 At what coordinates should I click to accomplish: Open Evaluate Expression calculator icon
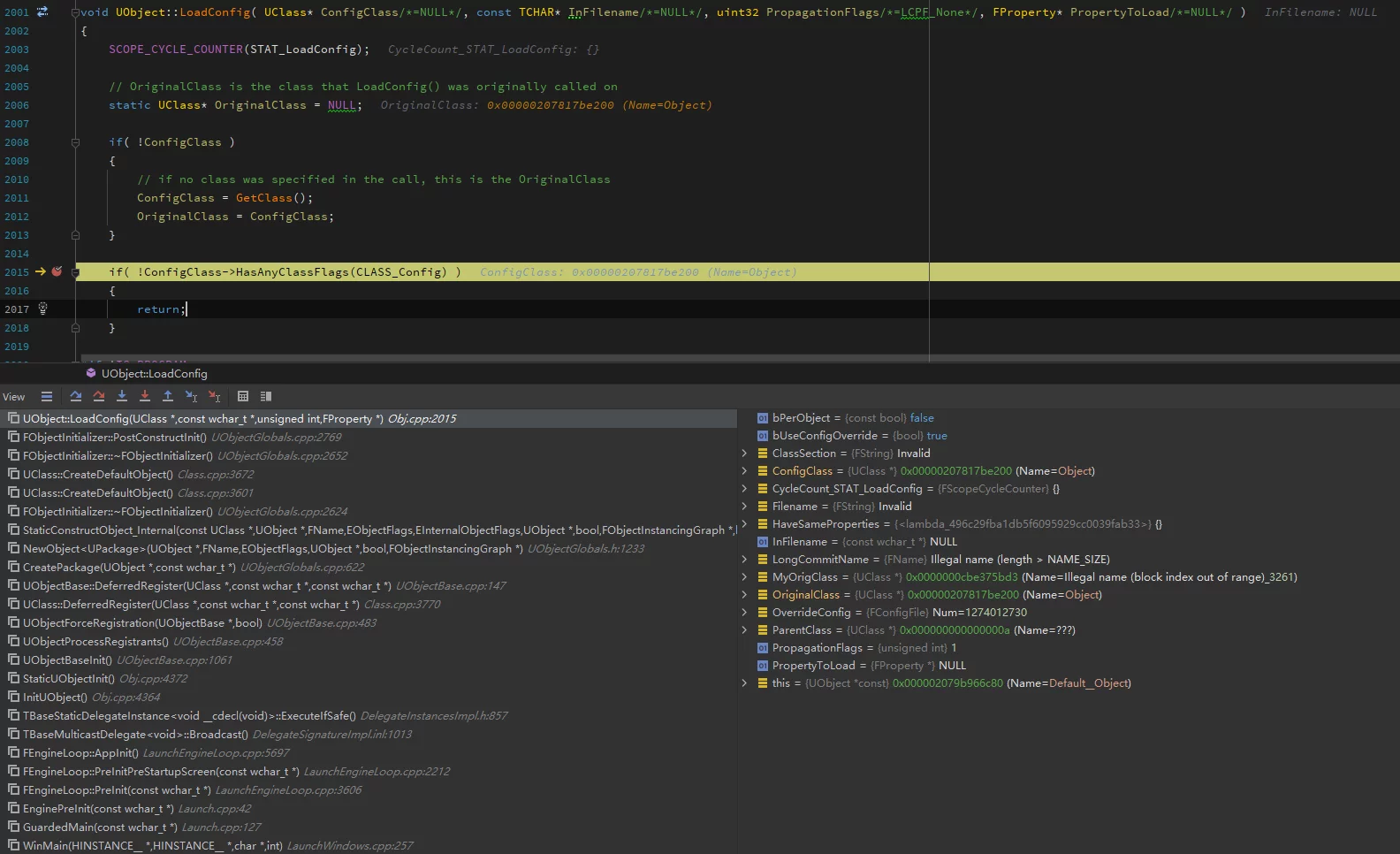click(x=243, y=396)
